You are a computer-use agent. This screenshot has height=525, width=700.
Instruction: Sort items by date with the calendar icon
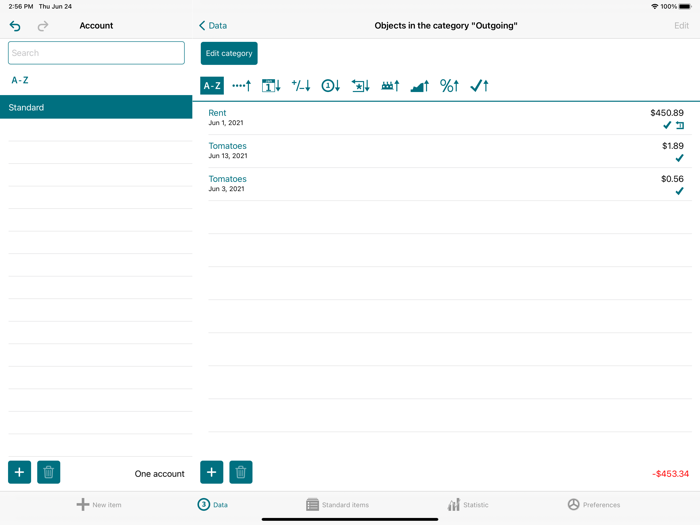point(271,85)
